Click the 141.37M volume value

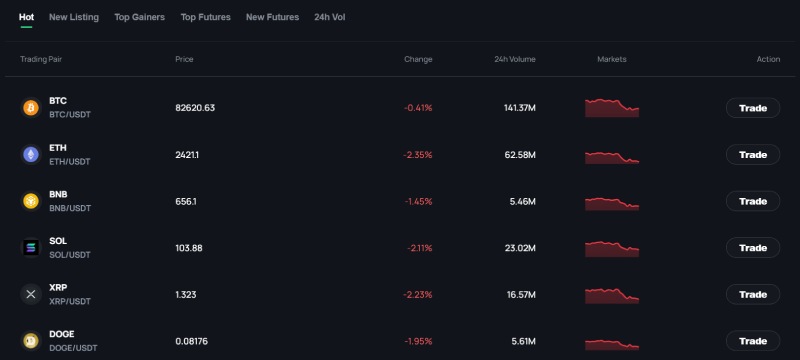[520, 108]
